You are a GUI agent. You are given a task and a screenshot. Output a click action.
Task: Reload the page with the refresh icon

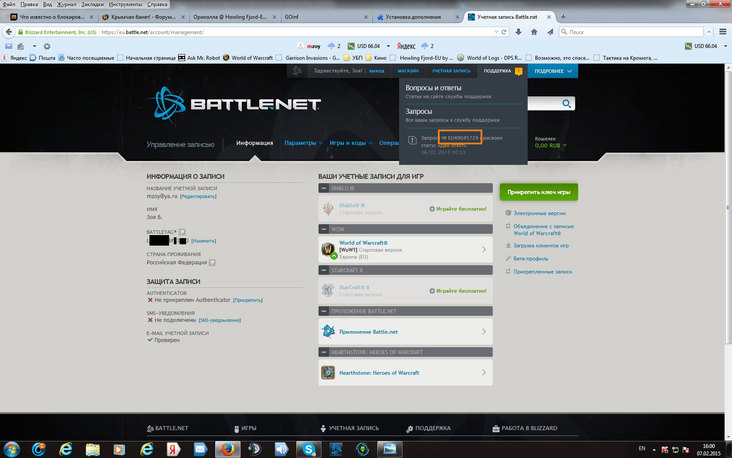click(x=504, y=32)
